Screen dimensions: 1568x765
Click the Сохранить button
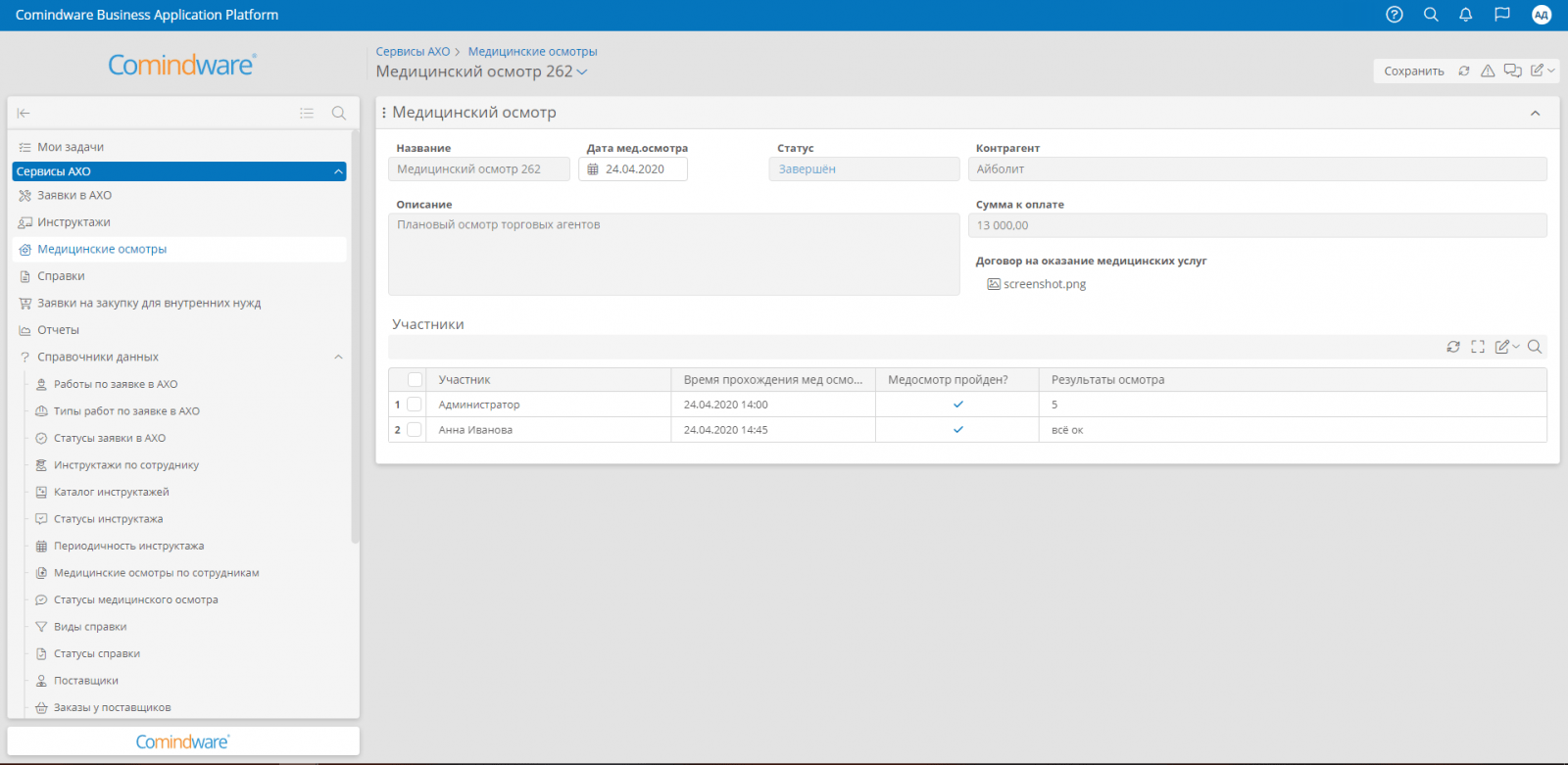(1413, 72)
